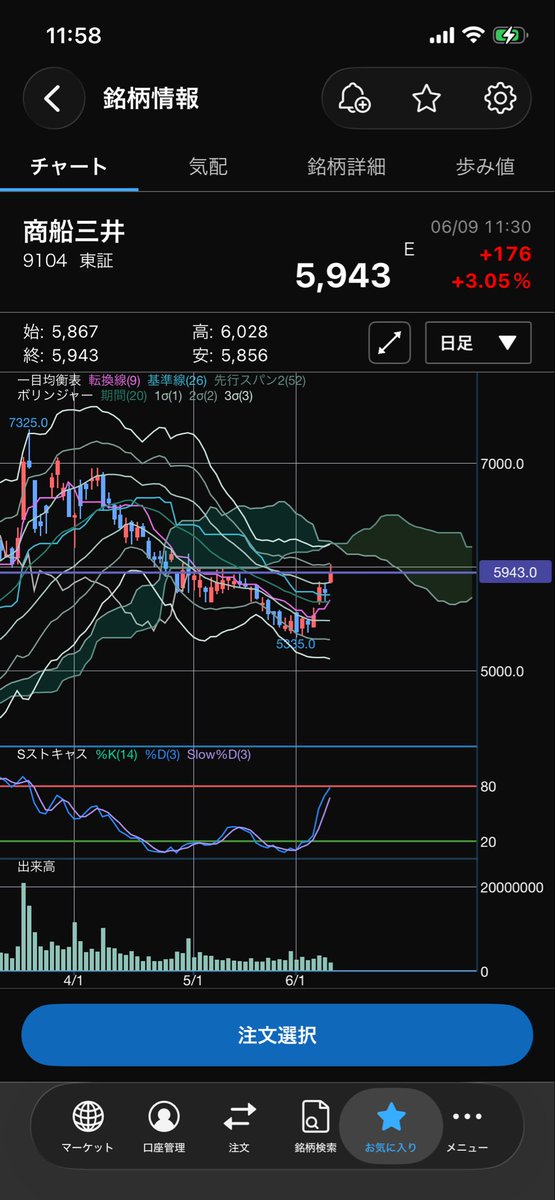Tap the 銘柄情報 page title
The width and height of the screenshot is (555, 1200).
151,98
